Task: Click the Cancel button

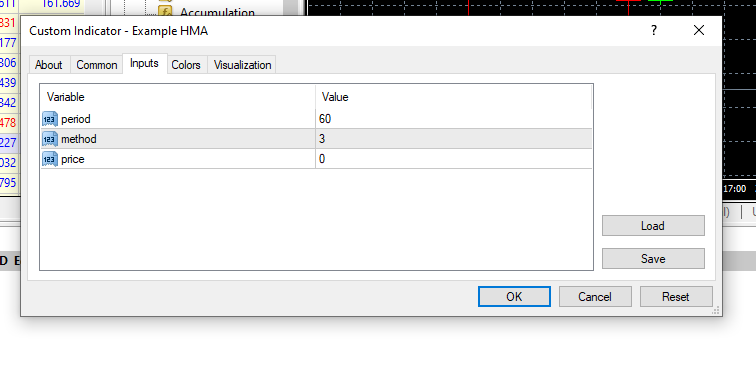Action: 595,297
